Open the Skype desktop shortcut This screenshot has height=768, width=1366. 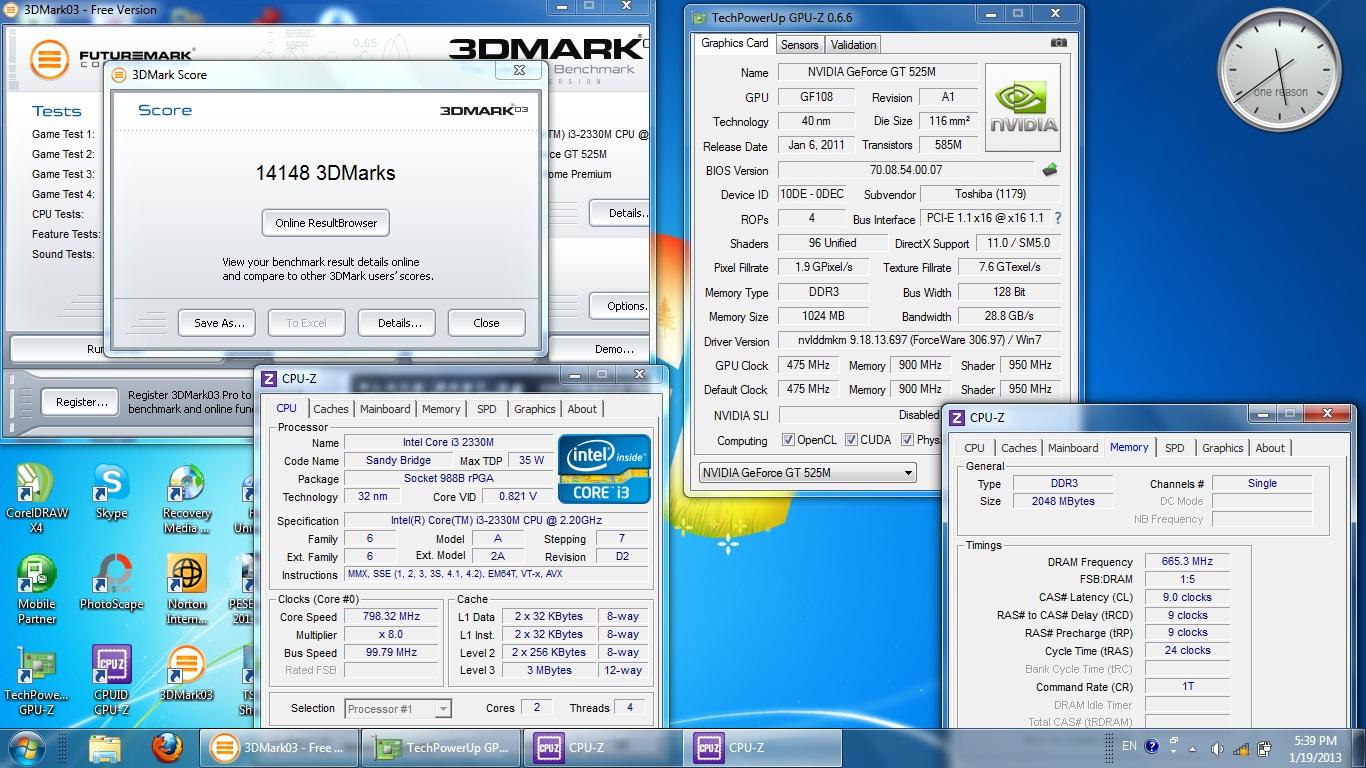click(x=111, y=493)
